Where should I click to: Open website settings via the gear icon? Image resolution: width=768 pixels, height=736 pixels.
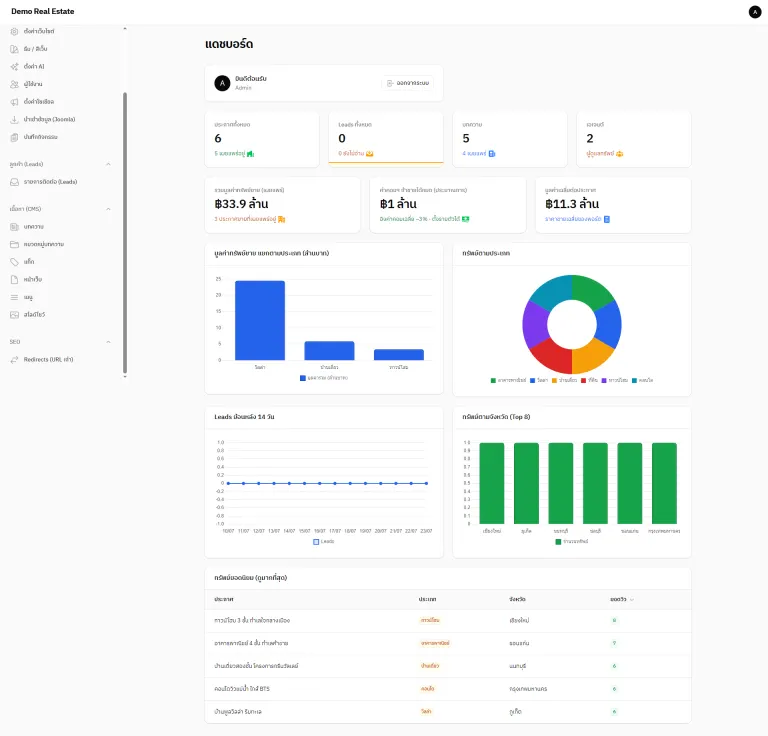(14, 31)
